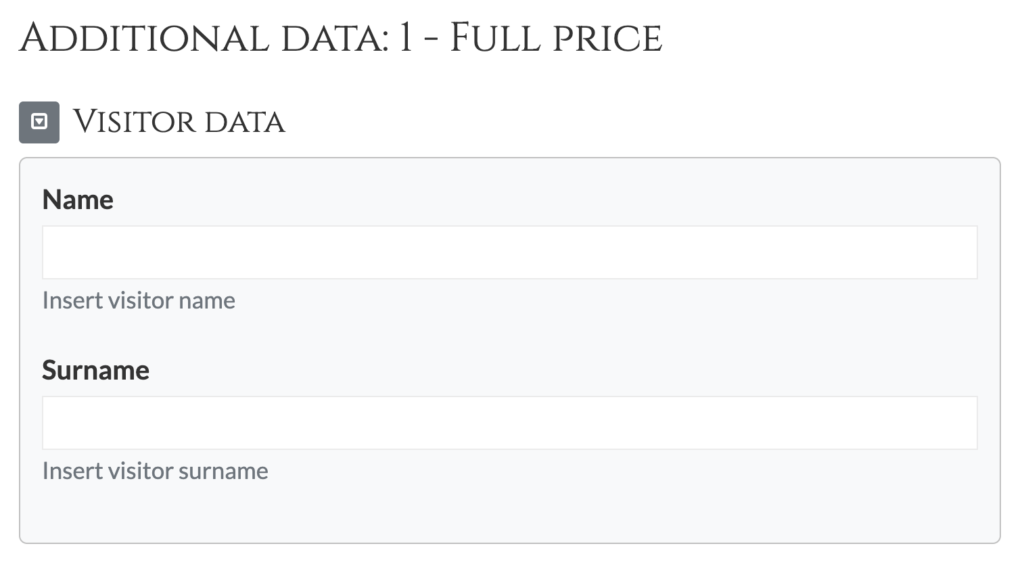Viewport: 1024px width, 567px height.
Task: Collapse the Visitor data section
Action: 39,122
